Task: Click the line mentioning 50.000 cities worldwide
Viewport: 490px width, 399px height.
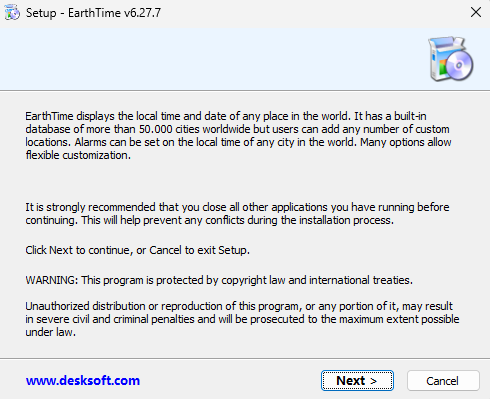Action: (237, 129)
